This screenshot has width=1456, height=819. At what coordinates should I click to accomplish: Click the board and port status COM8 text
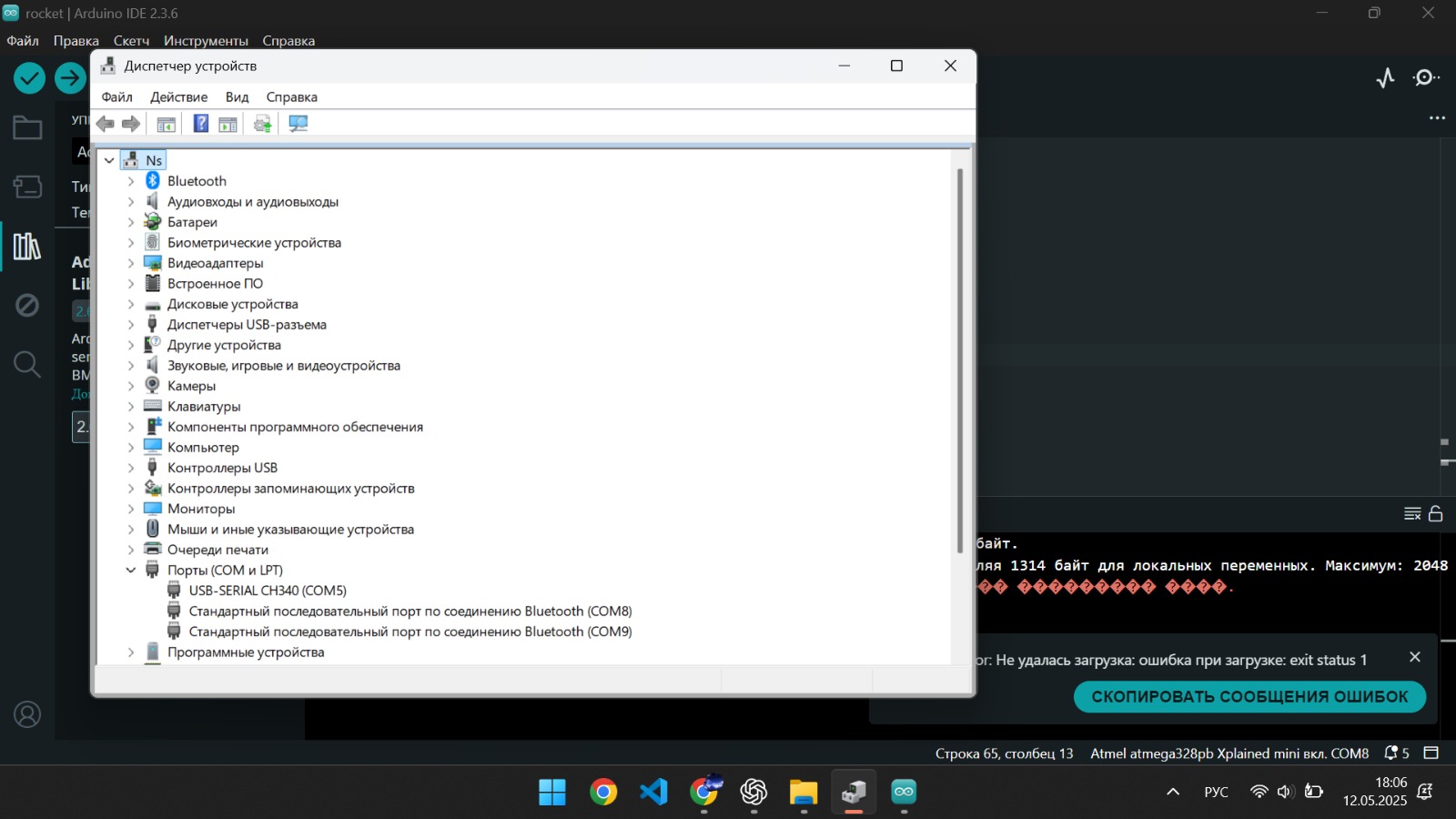click(1229, 753)
